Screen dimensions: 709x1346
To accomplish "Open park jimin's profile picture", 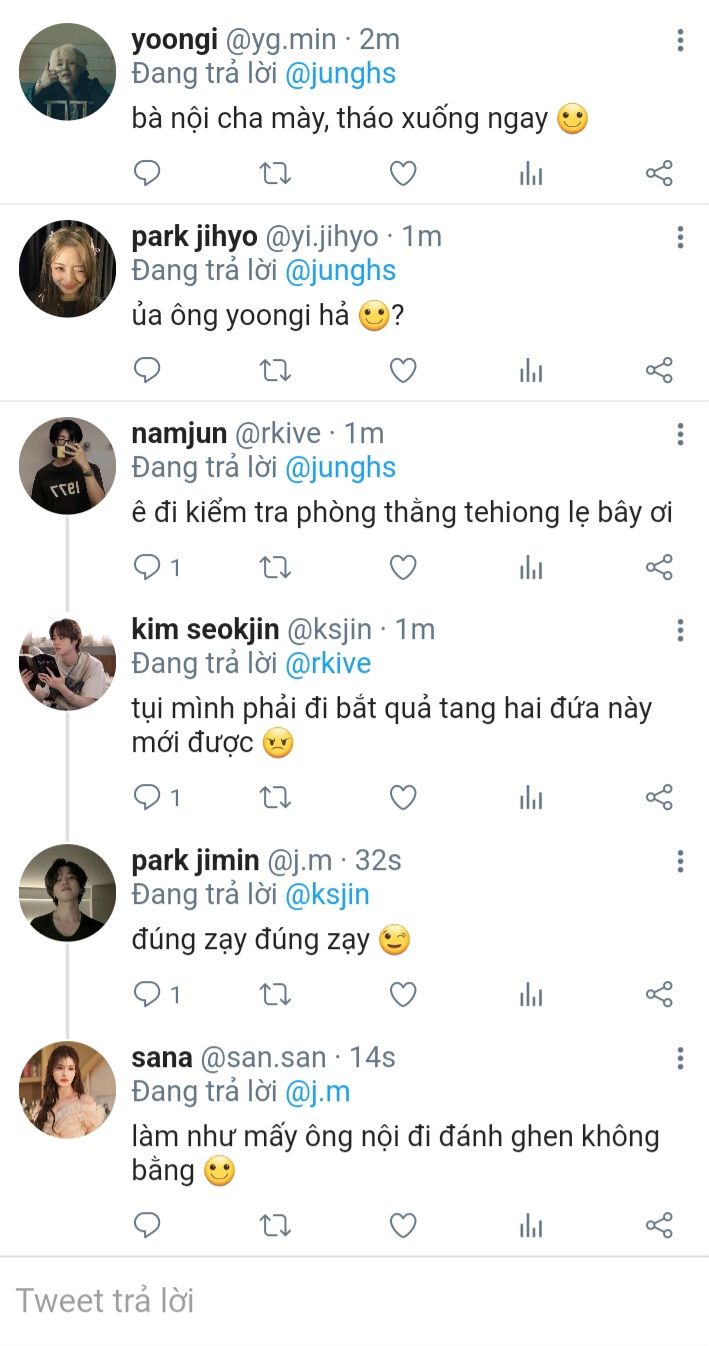I will click(x=67, y=892).
